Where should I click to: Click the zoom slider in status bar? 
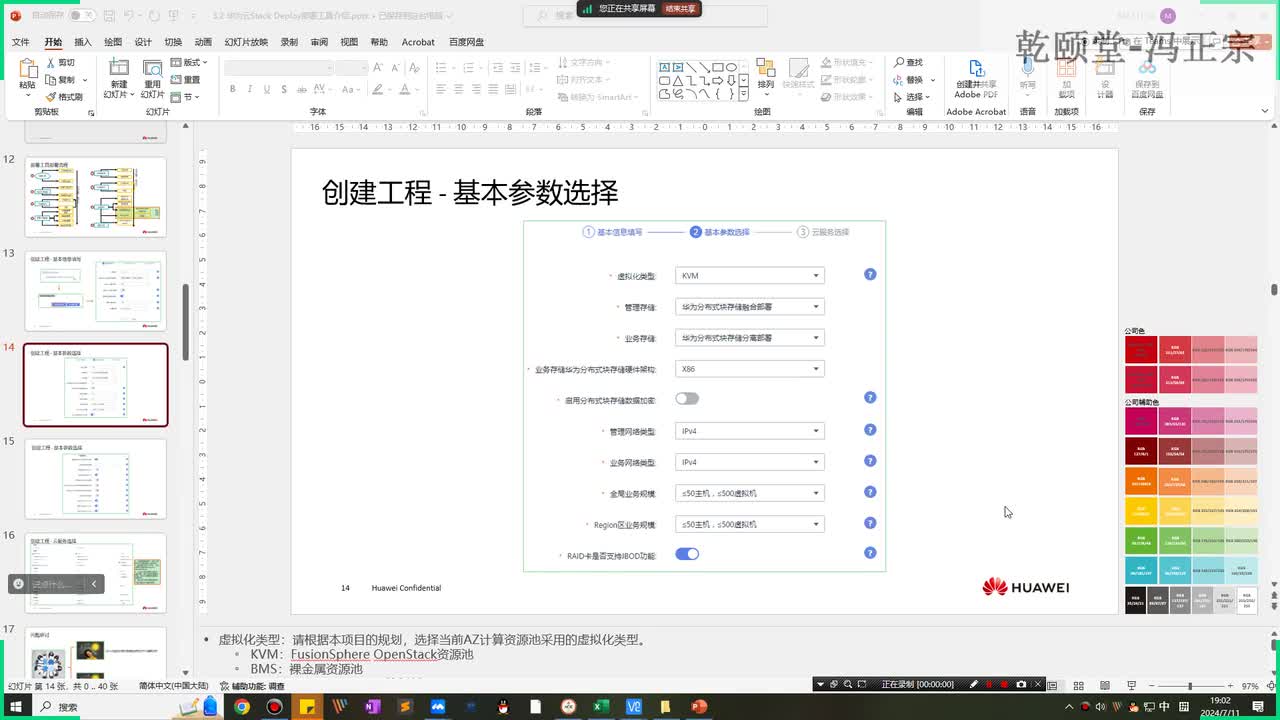click(x=1190, y=687)
